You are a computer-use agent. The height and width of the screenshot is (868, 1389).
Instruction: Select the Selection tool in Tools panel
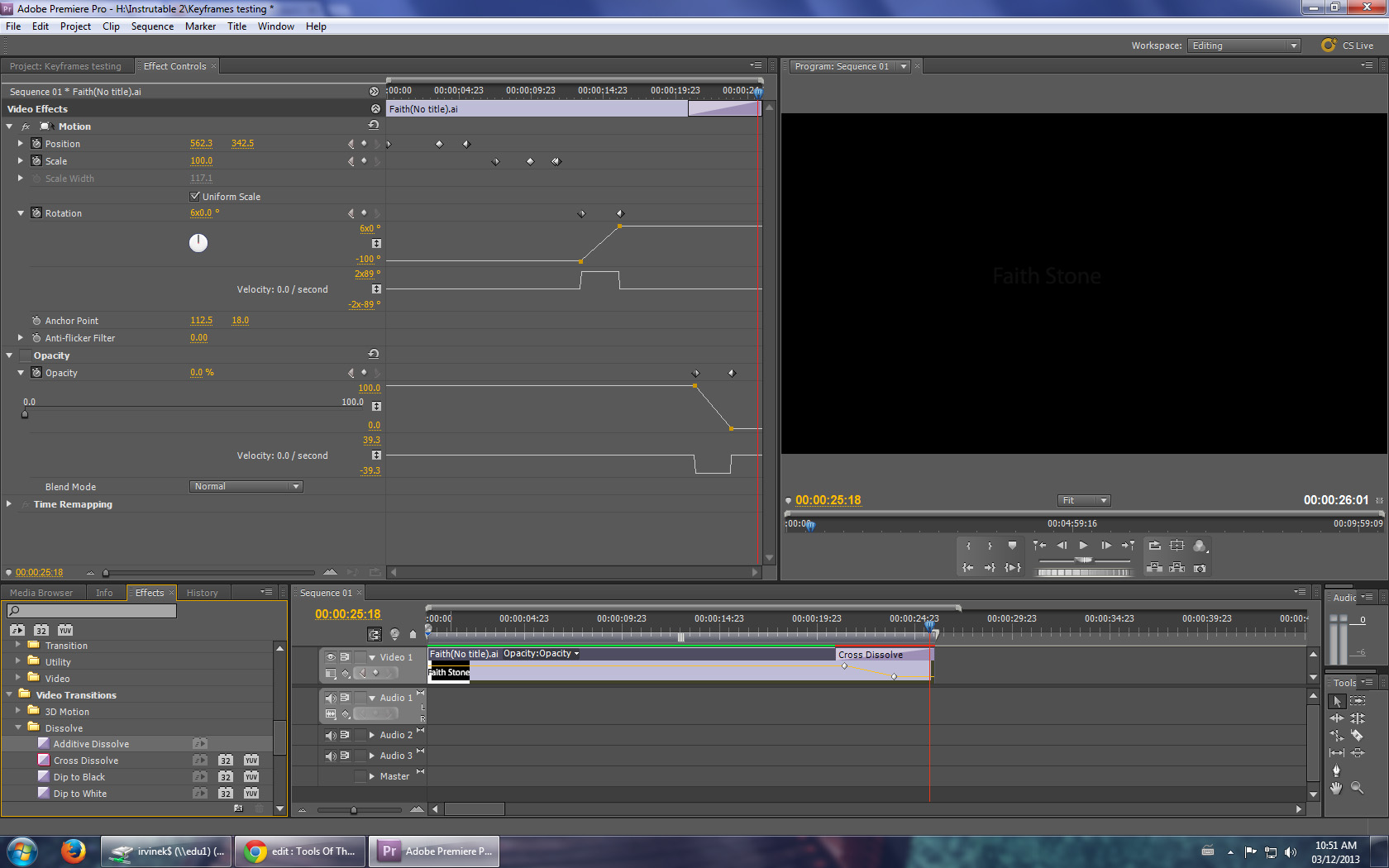point(1337,701)
